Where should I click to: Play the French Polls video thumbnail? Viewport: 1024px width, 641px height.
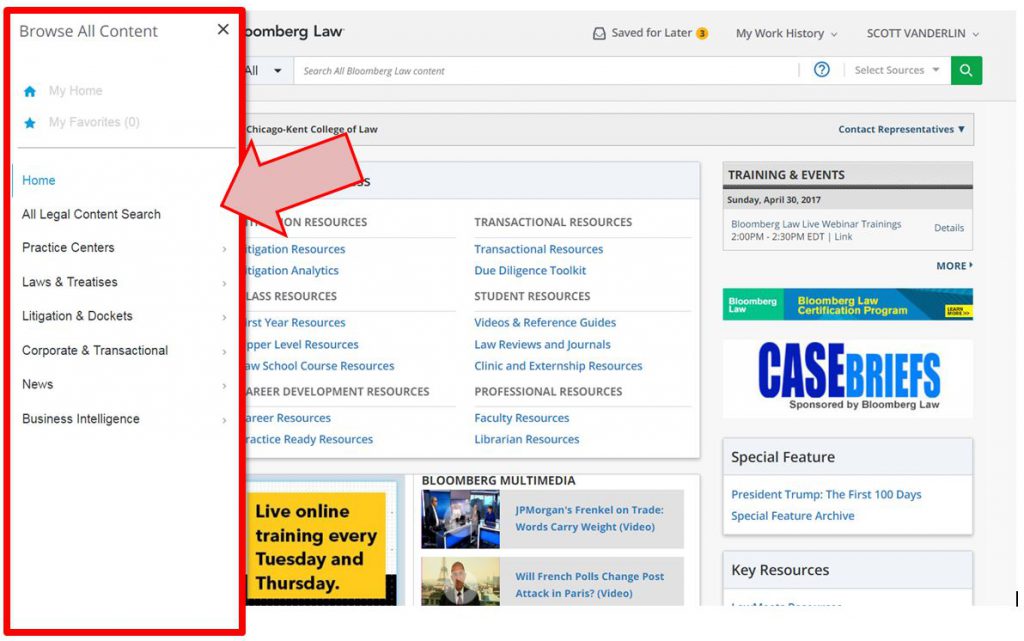point(460,582)
